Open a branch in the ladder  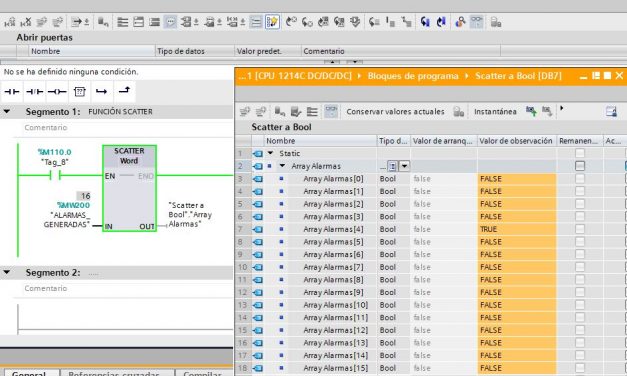(102, 92)
